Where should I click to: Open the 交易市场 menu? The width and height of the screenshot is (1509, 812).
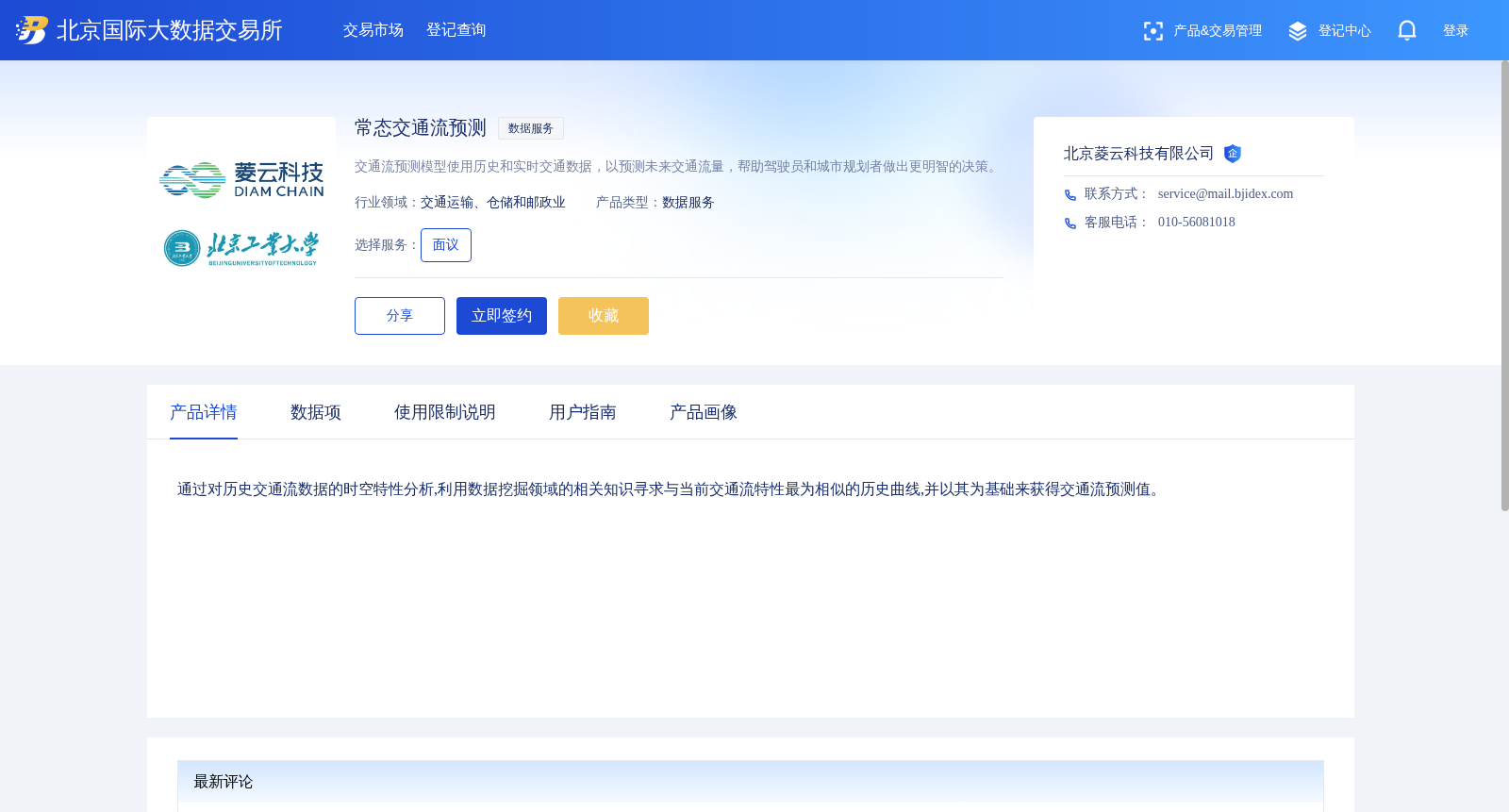point(373,30)
